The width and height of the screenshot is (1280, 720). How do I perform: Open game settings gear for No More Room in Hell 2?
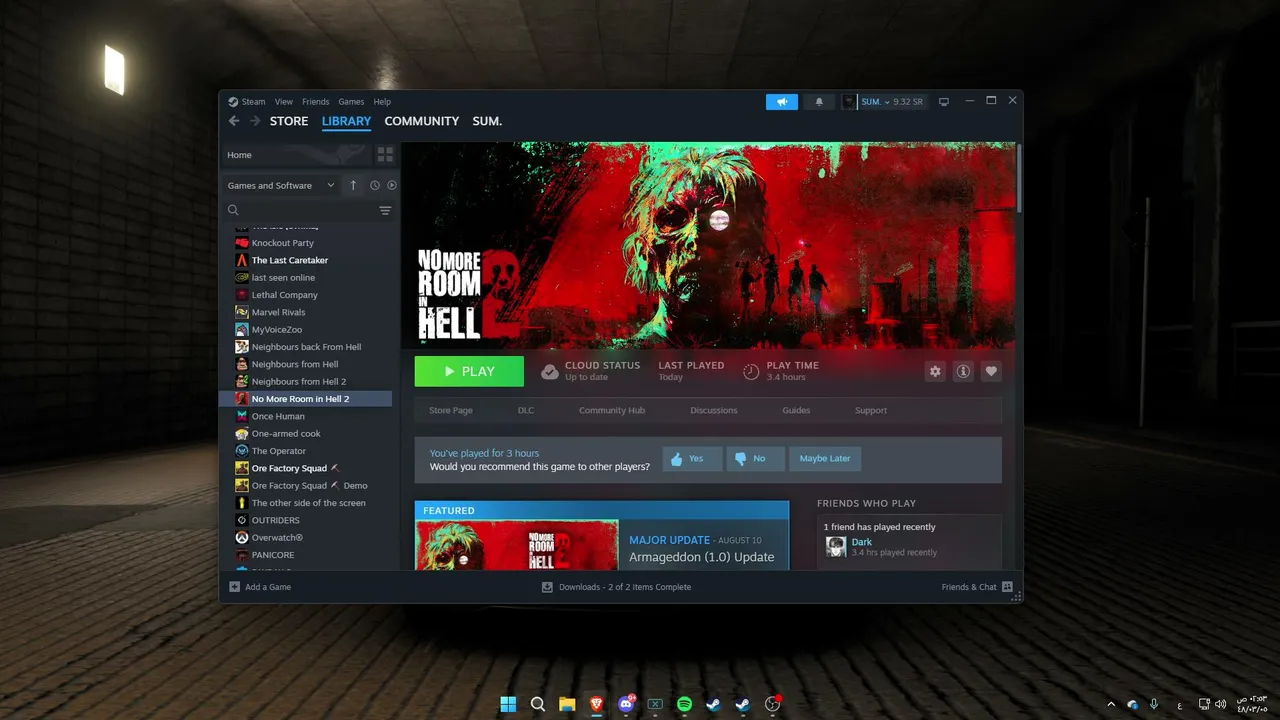(x=935, y=371)
